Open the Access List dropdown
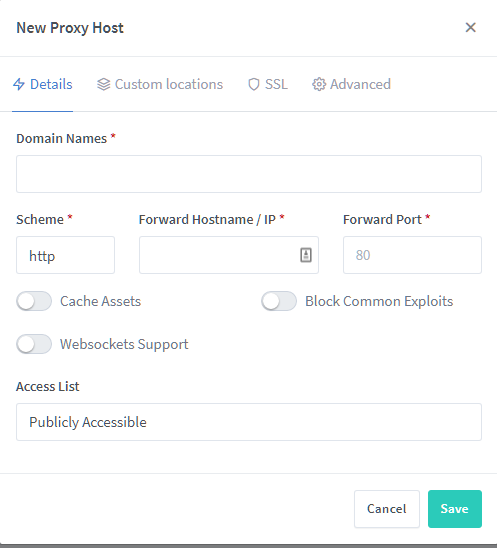This screenshot has width=497, height=548. click(x=249, y=422)
